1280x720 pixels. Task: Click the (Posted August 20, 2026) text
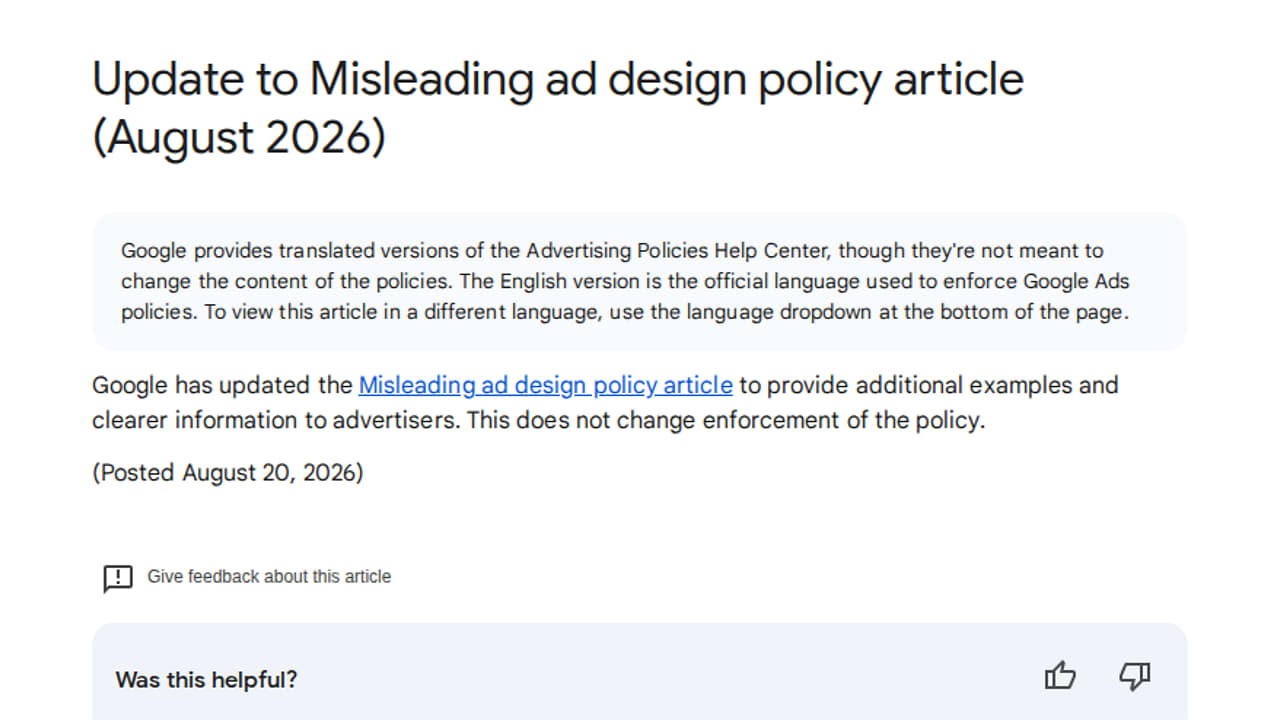pos(228,473)
